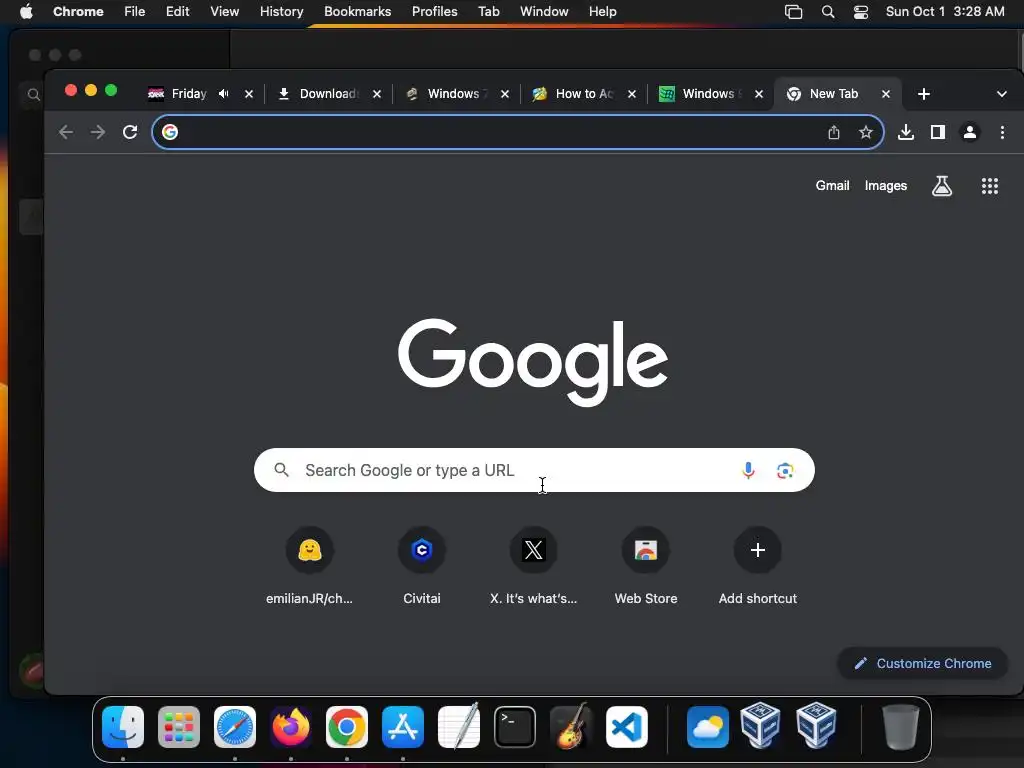1024x768 pixels.
Task: Open the profile avatar button
Action: (970, 133)
